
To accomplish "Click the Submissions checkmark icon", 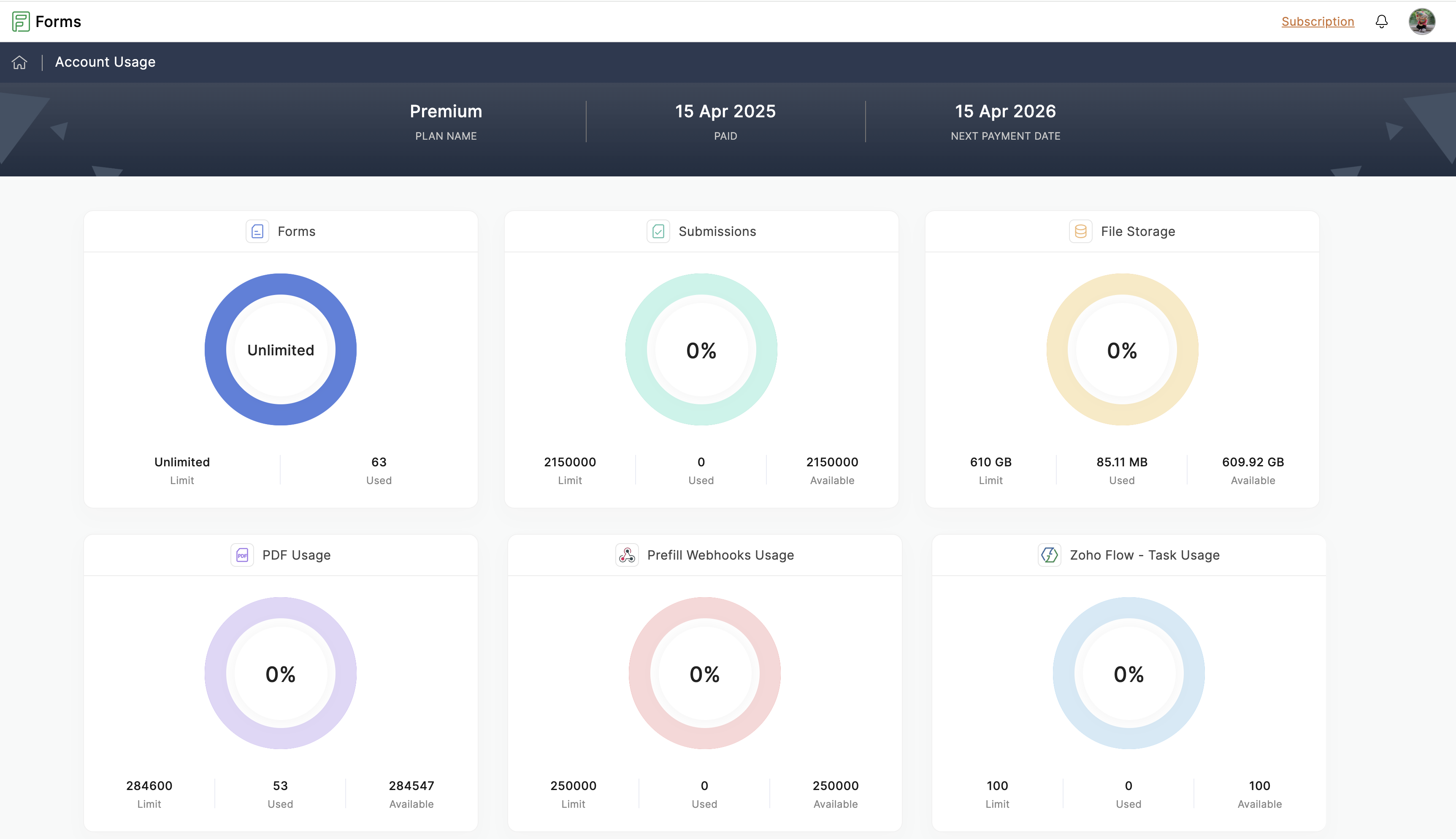I will (658, 231).
